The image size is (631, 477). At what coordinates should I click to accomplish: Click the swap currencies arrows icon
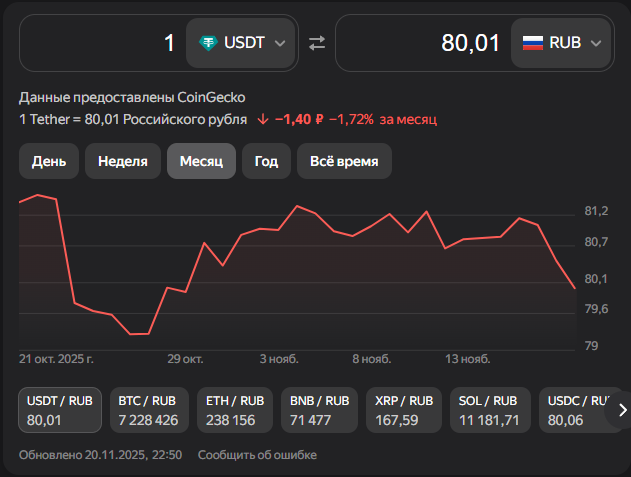317,43
